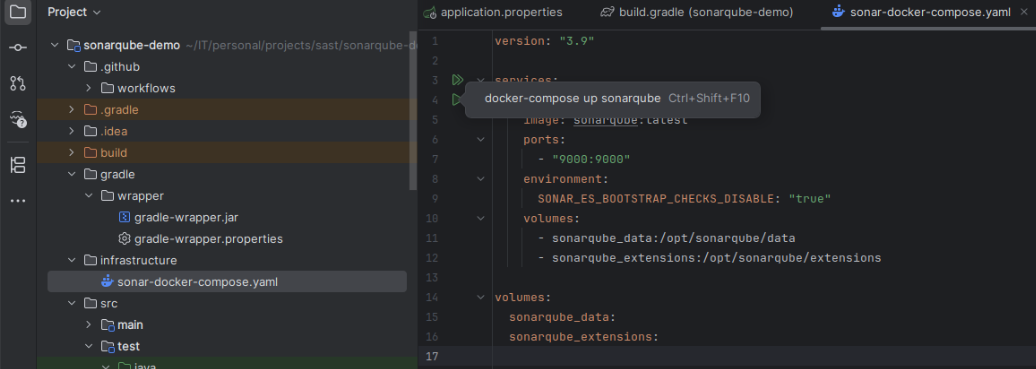Collapse the src folder
This screenshot has width=1036, height=369.
point(72,303)
